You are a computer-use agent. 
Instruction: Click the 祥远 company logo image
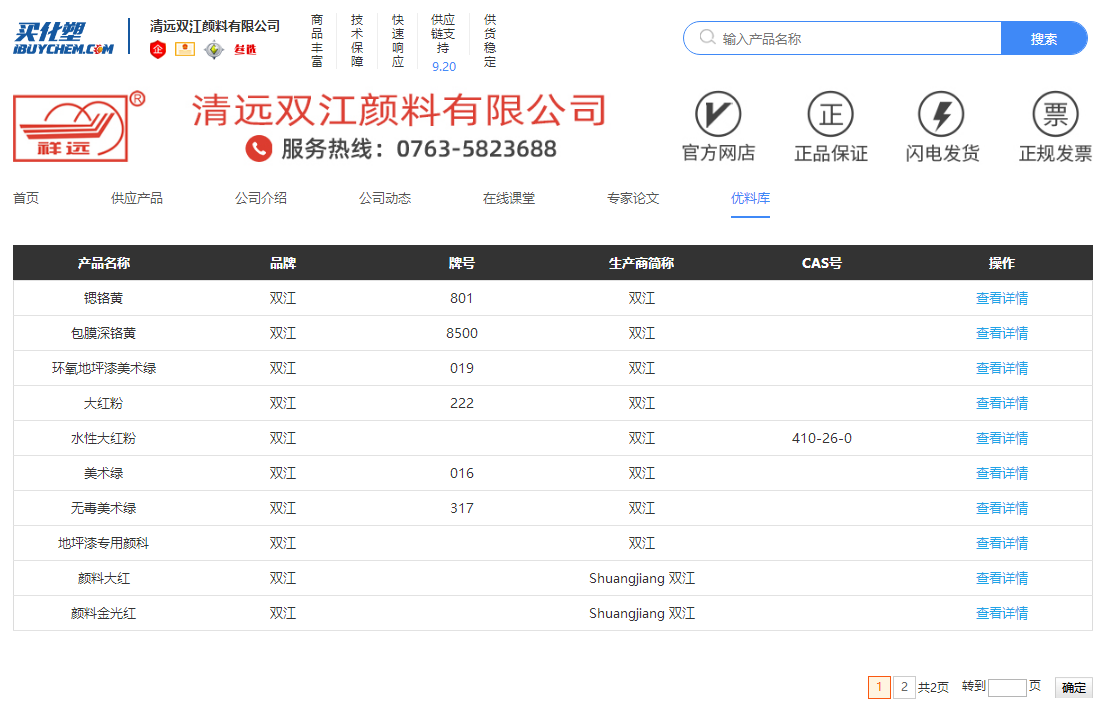(79, 126)
